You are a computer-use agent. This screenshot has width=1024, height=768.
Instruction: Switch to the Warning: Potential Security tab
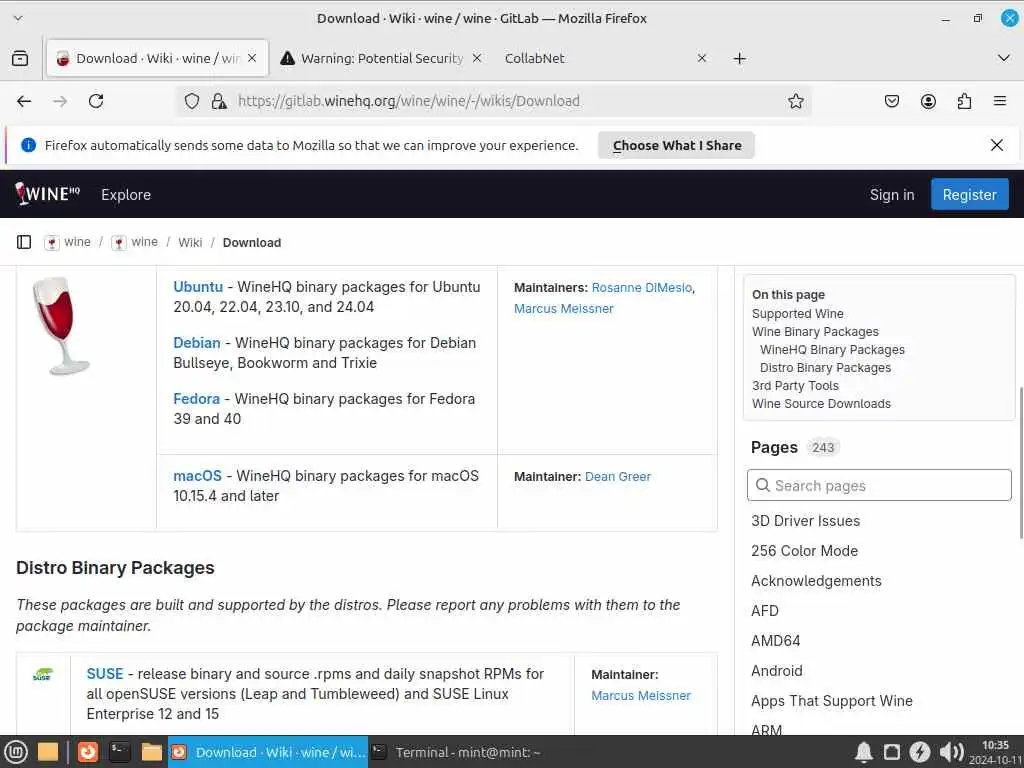pyautogui.click(x=382, y=58)
